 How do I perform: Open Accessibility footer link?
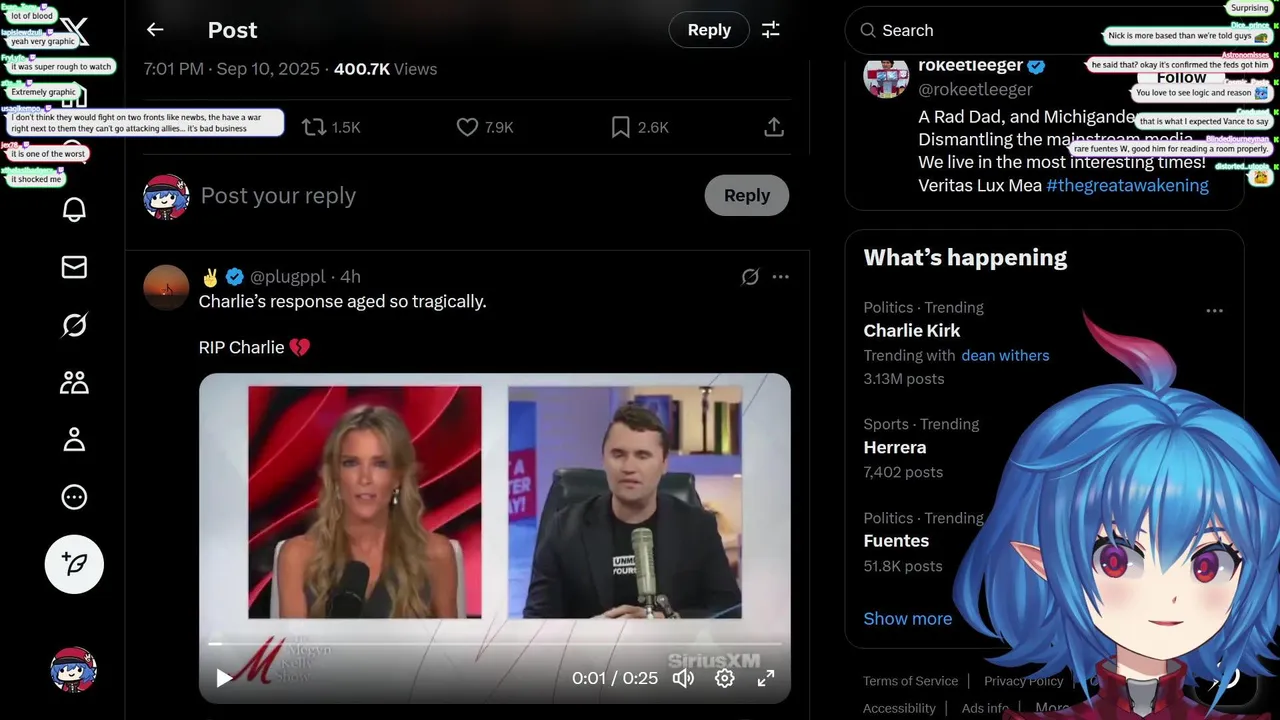899,708
